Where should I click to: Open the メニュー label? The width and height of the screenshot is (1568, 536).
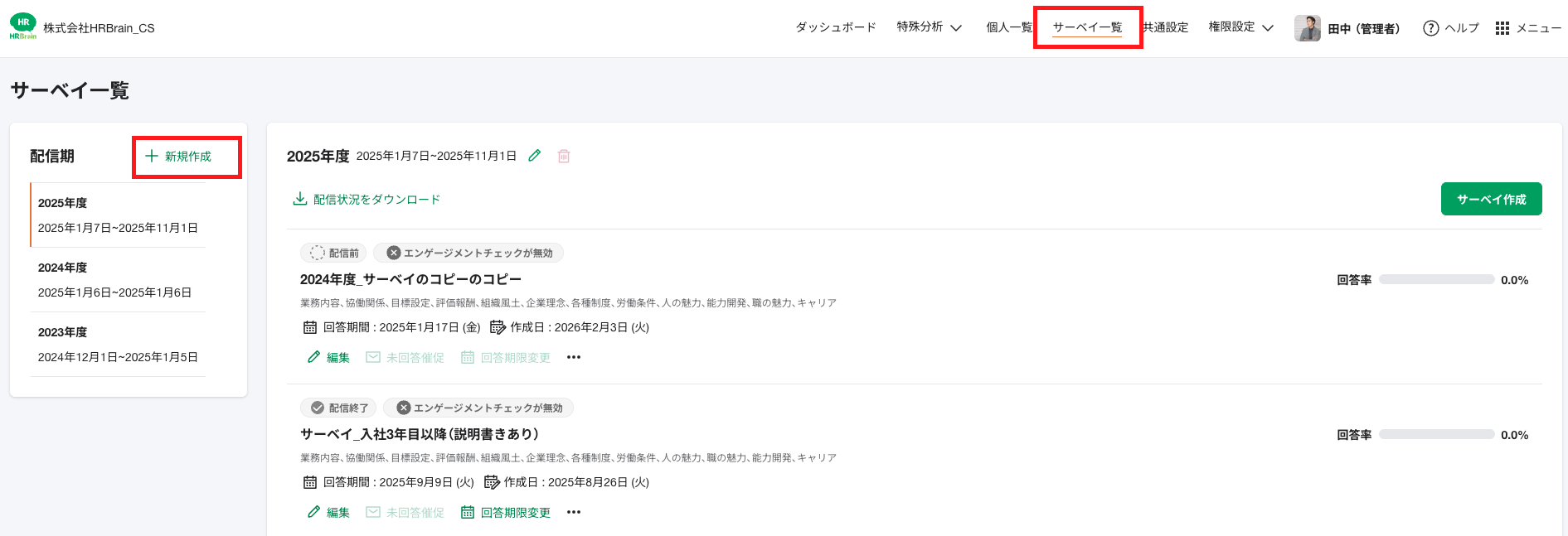(1539, 28)
